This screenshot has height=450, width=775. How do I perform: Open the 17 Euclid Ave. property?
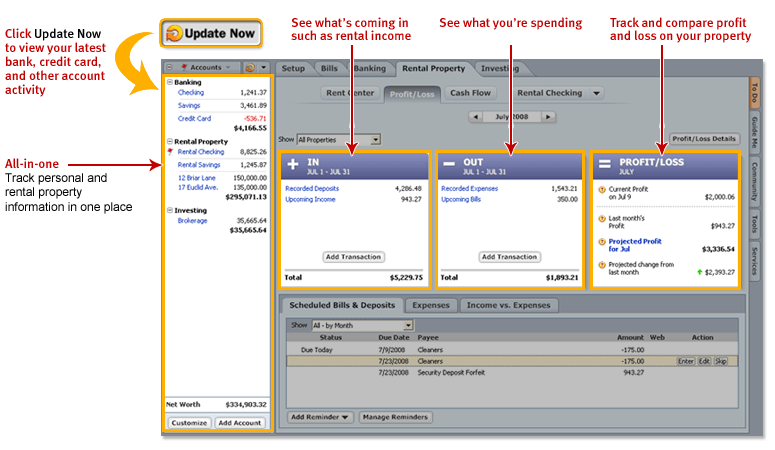click(x=198, y=187)
